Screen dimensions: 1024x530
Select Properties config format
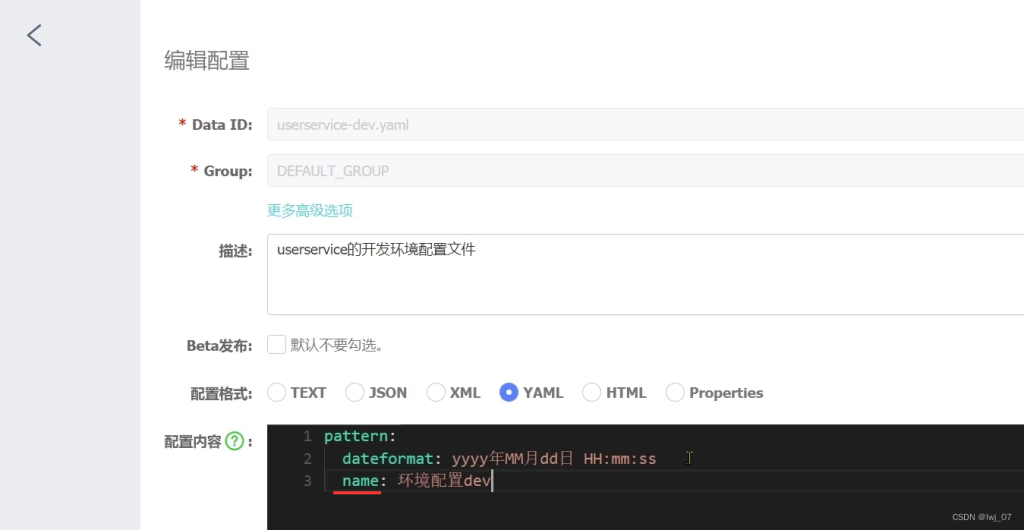pos(675,392)
